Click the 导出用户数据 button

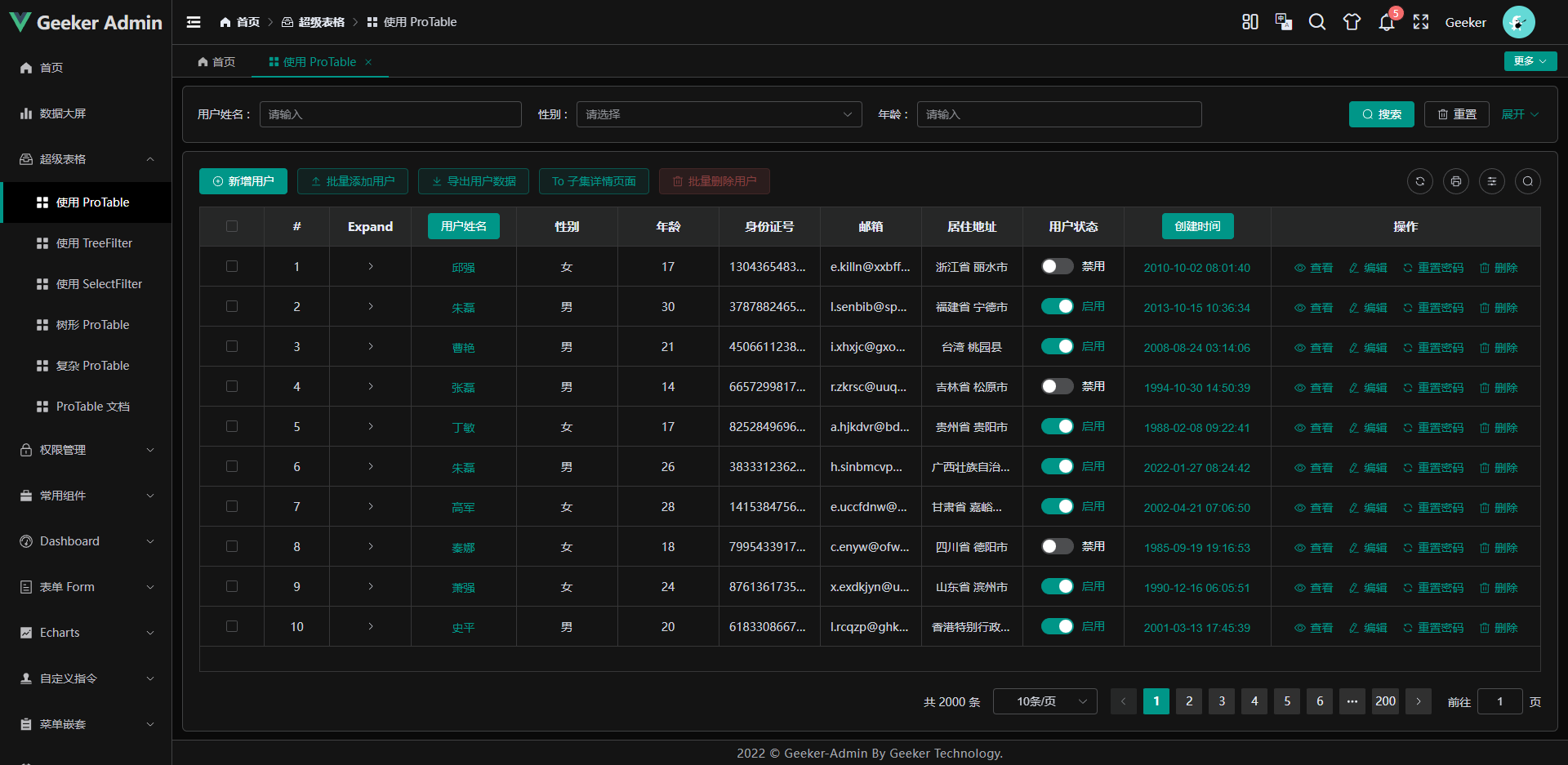(474, 181)
